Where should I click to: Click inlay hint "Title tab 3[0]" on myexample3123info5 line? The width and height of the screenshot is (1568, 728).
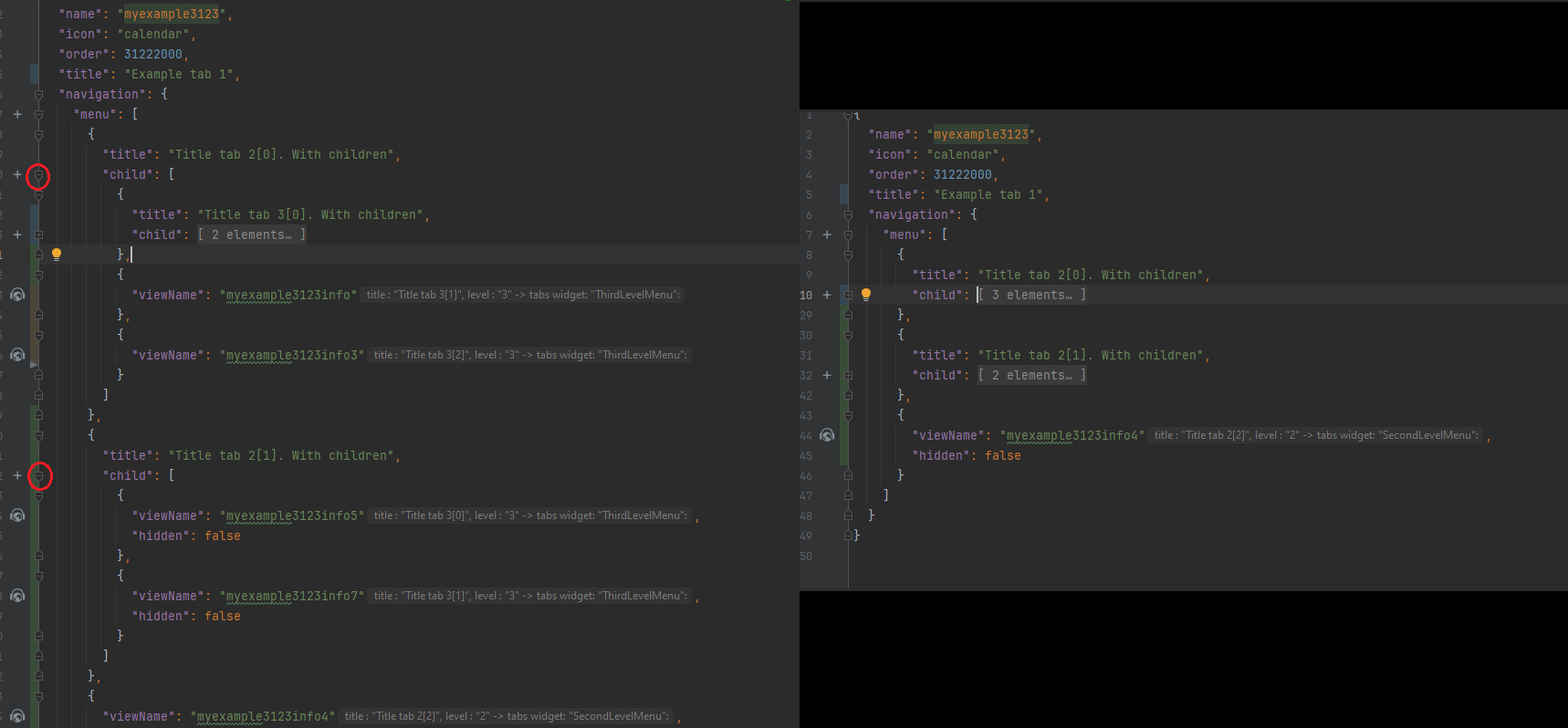(530, 515)
